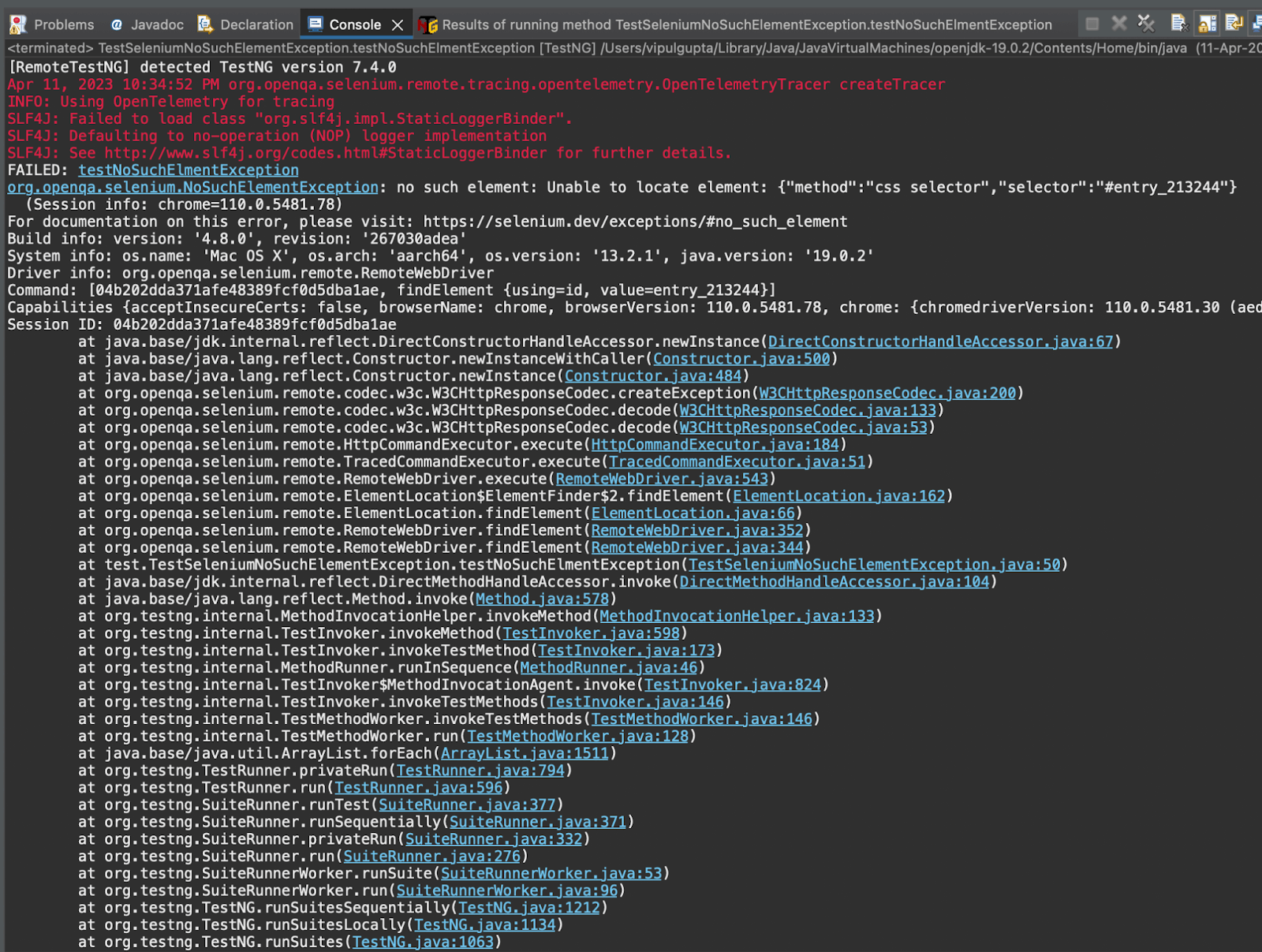Toggle Word Wrap in the console toolbar
Image resolution: width=1262 pixels, height=952 pixels.
[x=1234, y=24]
